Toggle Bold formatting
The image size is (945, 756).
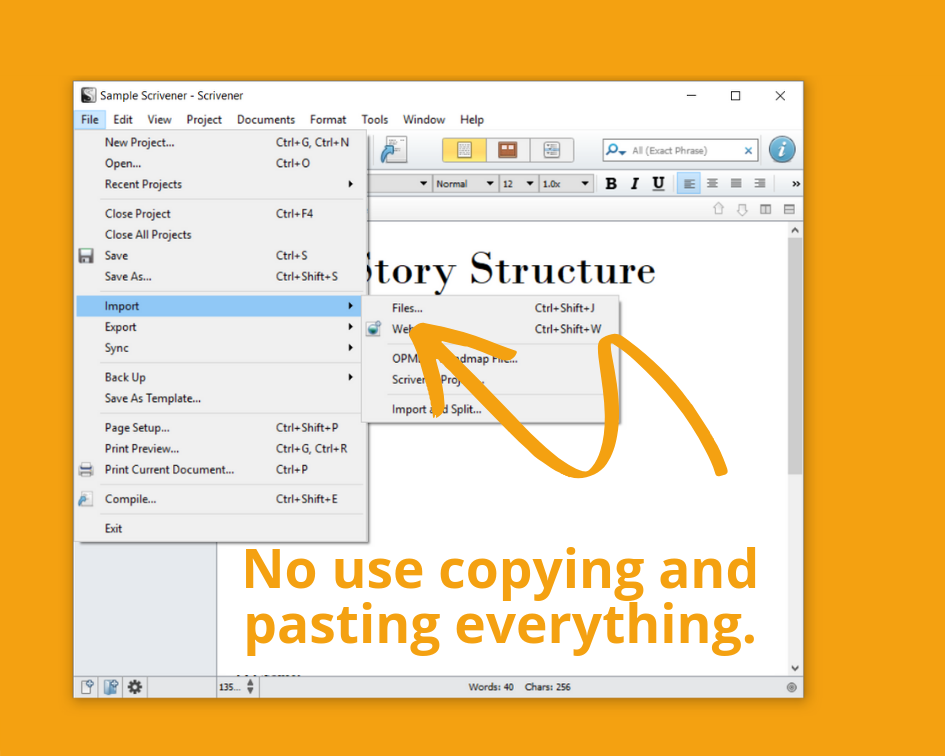(x=611, y=183)
